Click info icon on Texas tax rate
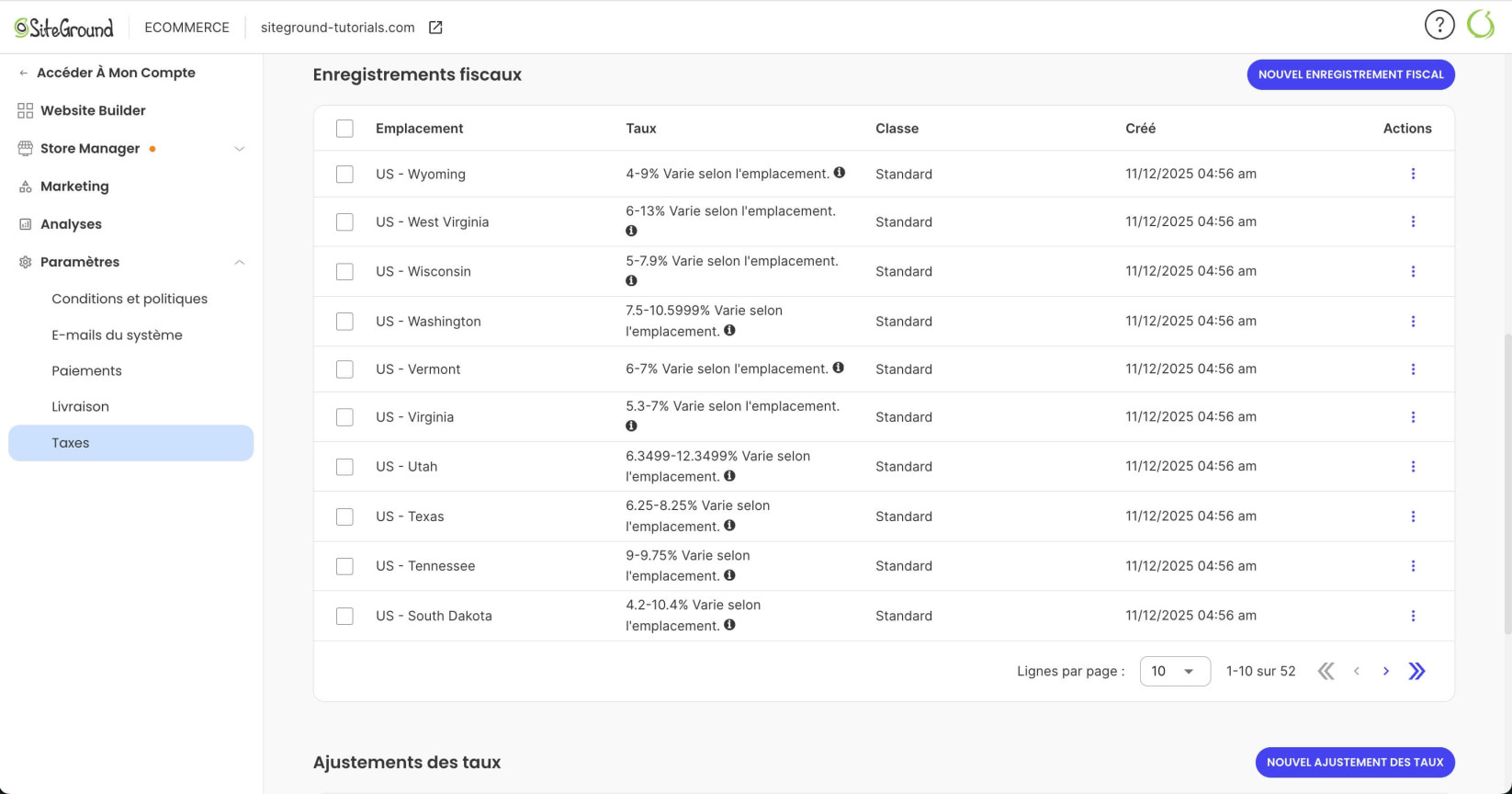The height and width of the screenshot is (794, 1512). tap(729, 526)
